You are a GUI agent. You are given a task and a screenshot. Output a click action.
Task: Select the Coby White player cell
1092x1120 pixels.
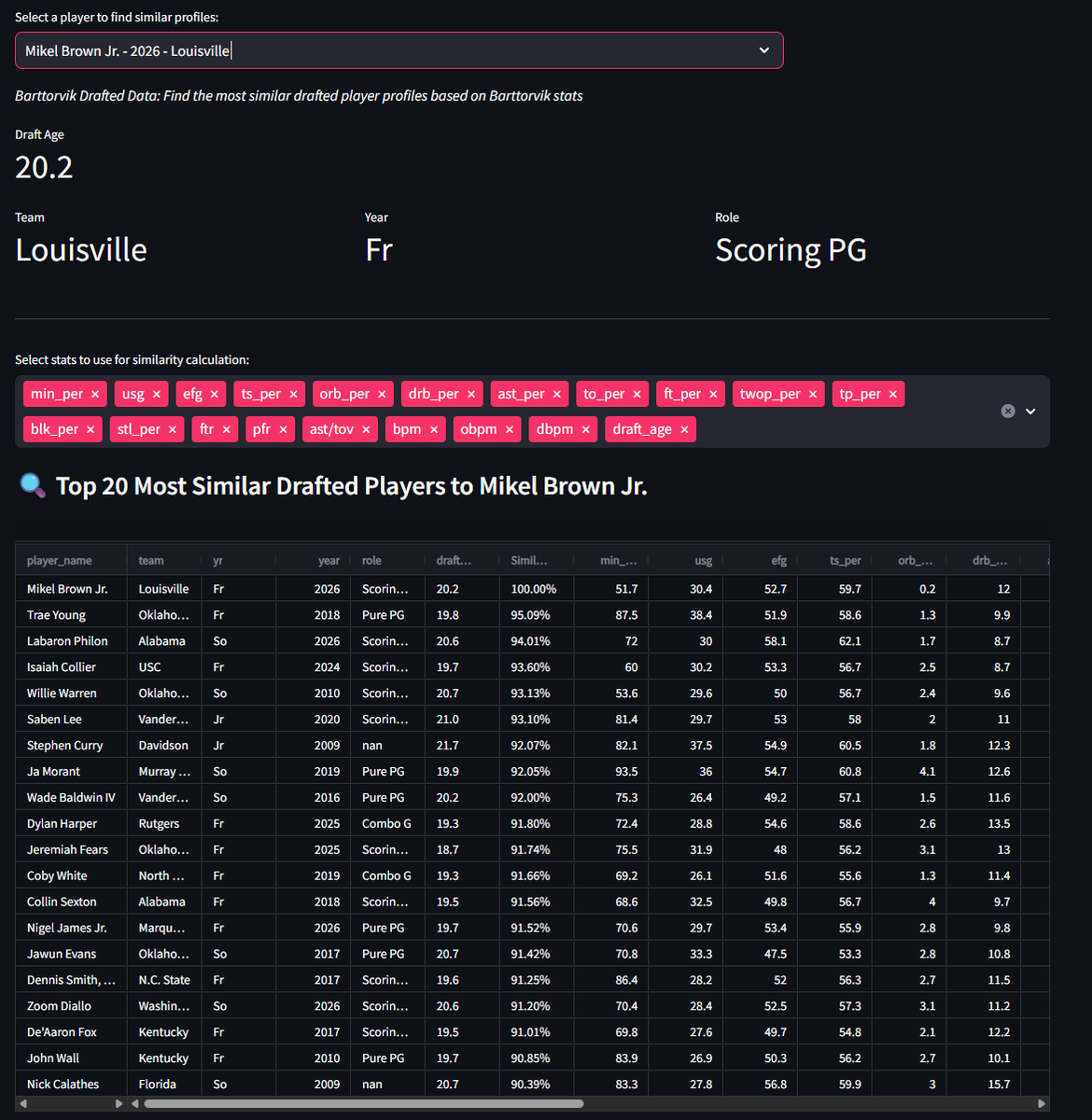71,876
